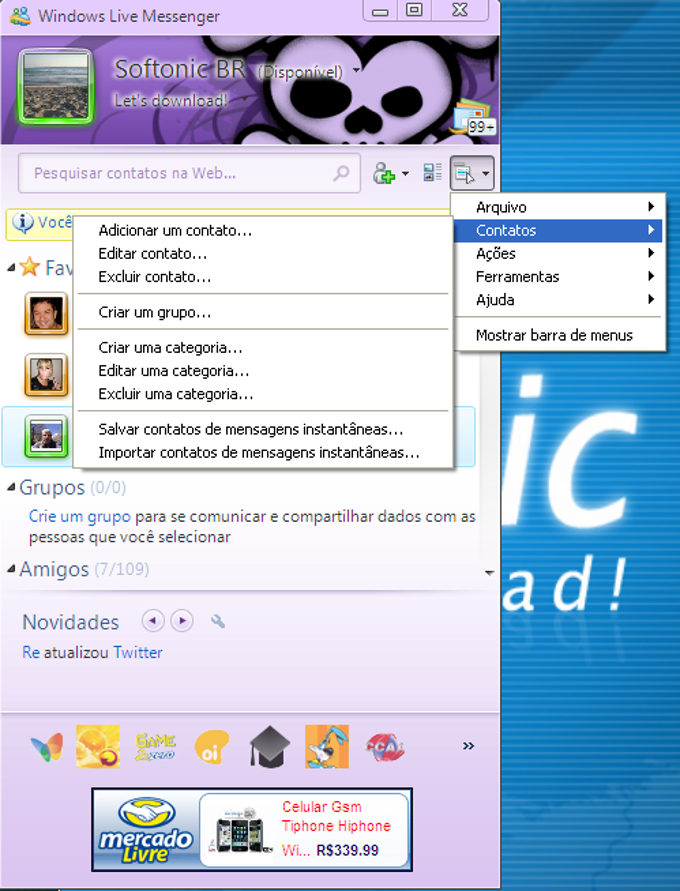Open the add contact dropdown arrow
This screenshot has height=891, width=680.
(x=405, y=174)
